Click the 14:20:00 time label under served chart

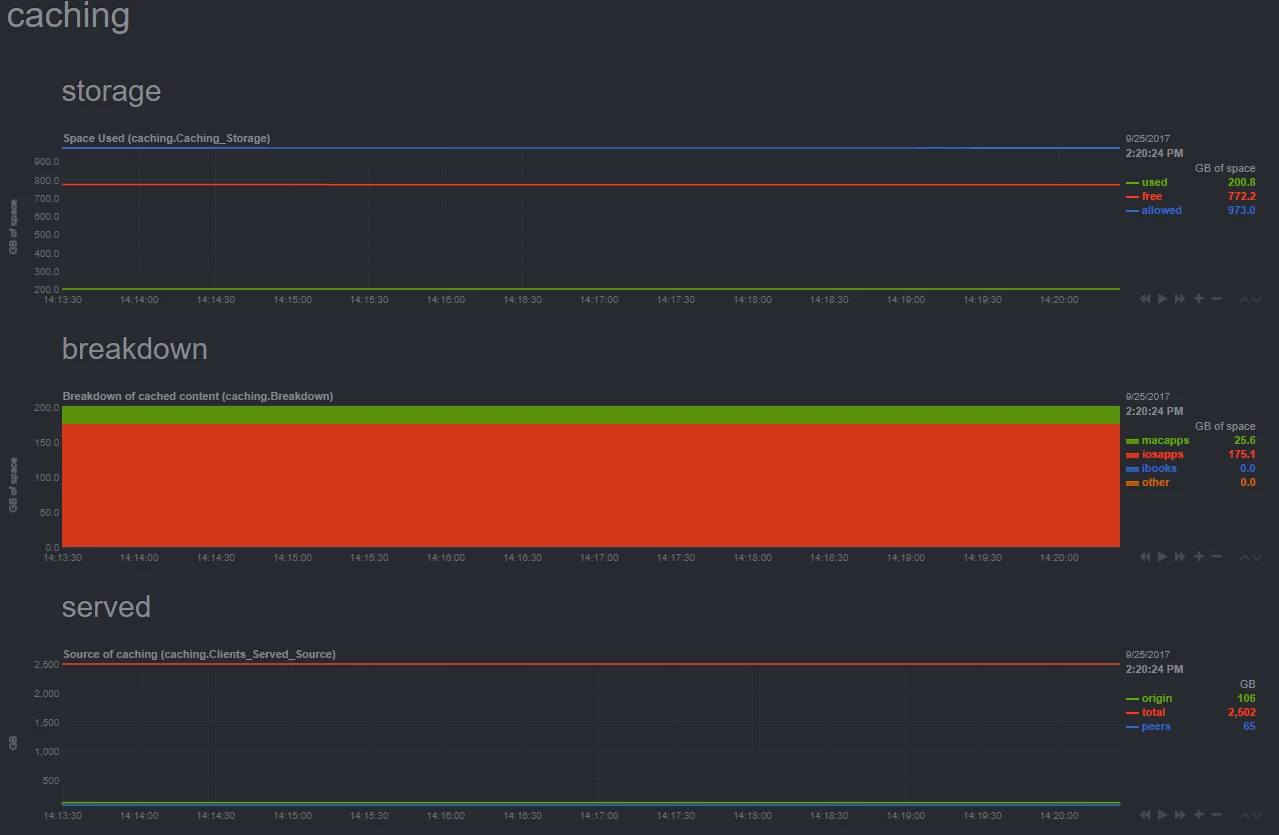click(1059, 816)
